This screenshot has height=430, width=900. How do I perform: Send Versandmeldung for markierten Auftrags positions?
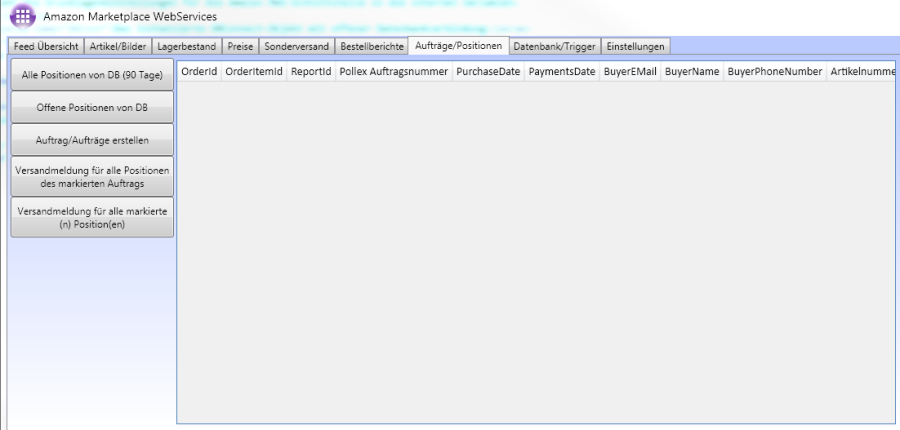pos(92,177)
